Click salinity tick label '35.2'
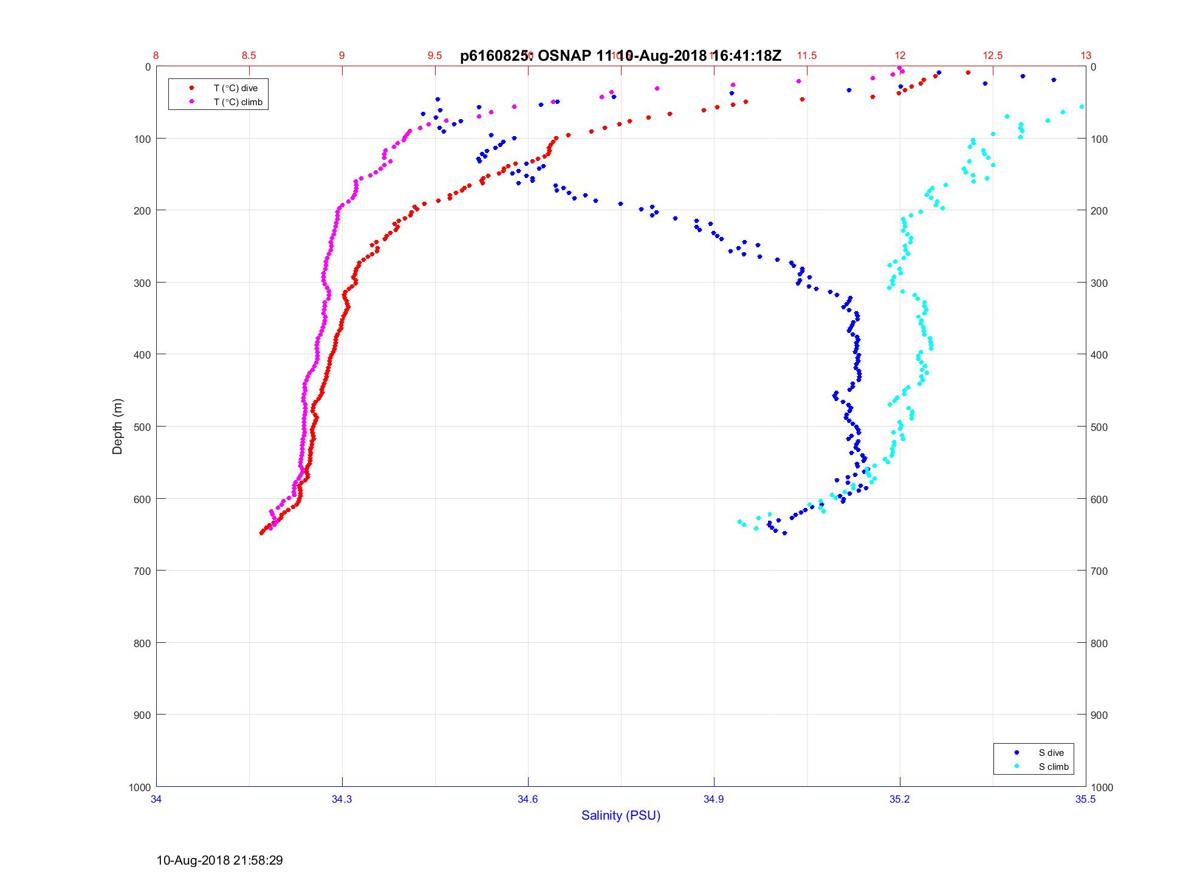Image resolution: width=1200 pixels, height=885 pixels. [900, 799]
